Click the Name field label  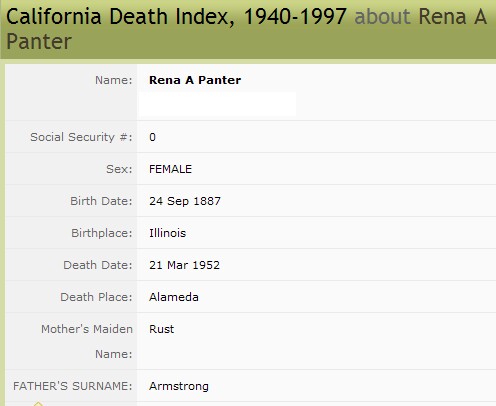click(x=114, y=80)
